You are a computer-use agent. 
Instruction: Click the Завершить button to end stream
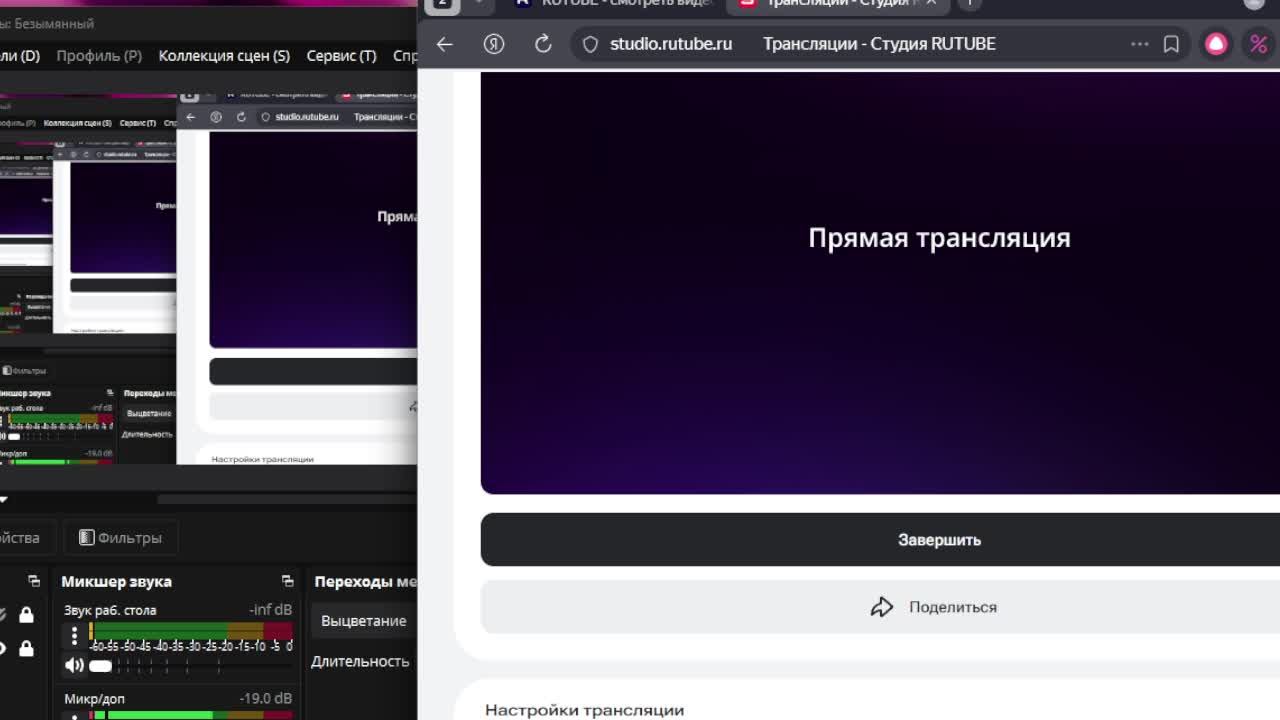click(880, 540)
